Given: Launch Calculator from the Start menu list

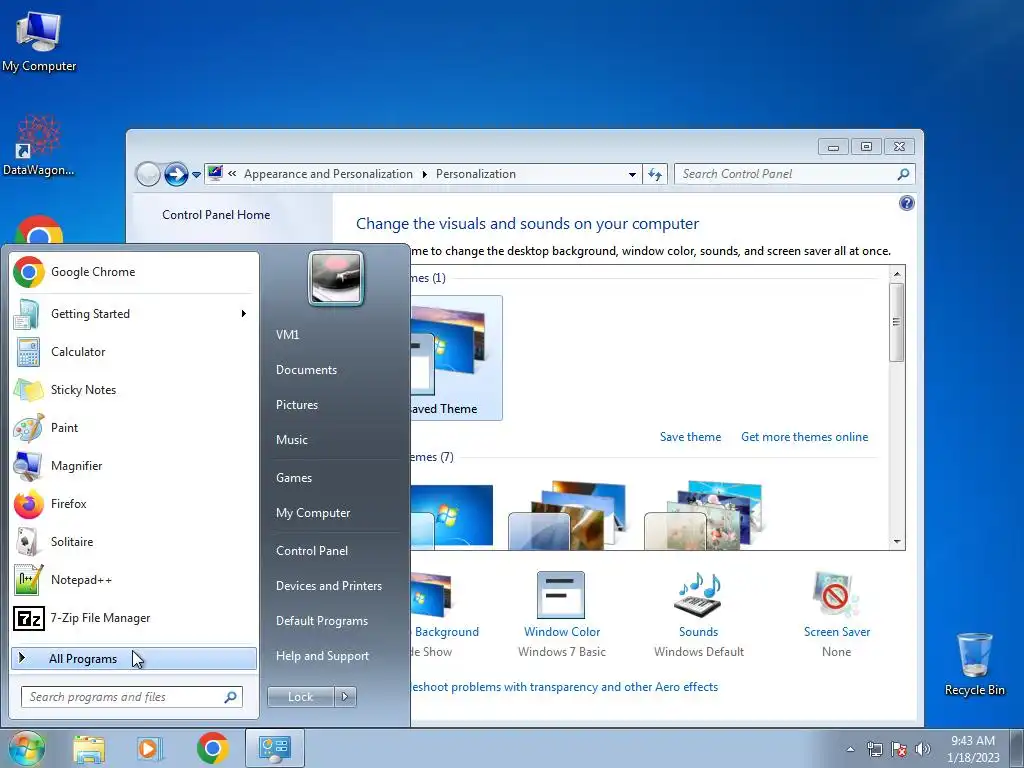Looking at the screenshot, I should click(134, 352).
